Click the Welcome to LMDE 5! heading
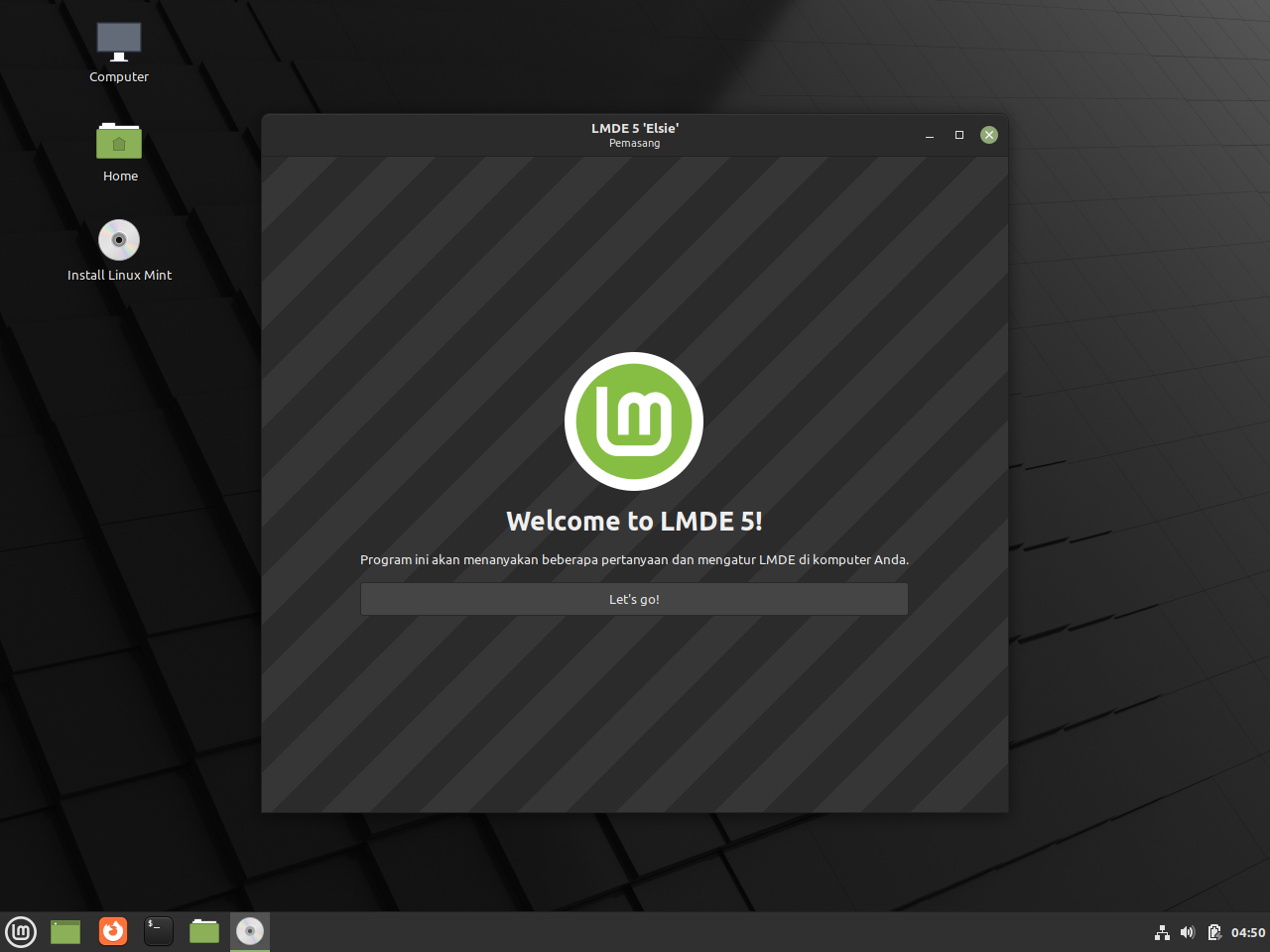 [x=634, y=522]
